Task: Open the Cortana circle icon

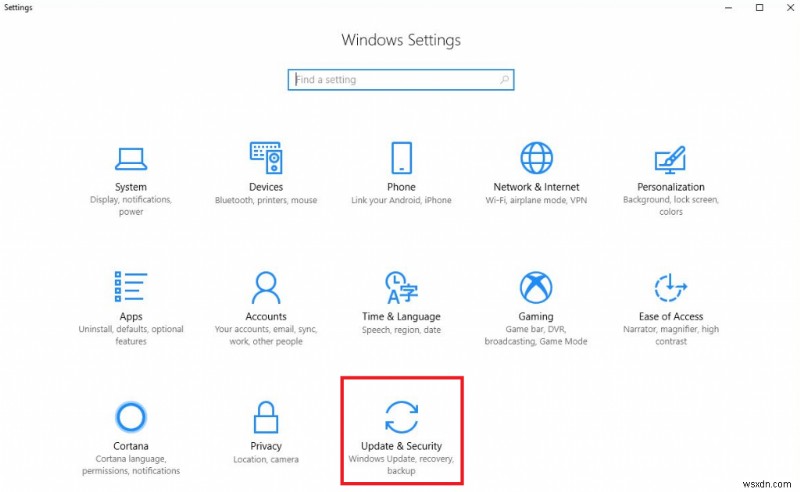Action: click(131, 417)
